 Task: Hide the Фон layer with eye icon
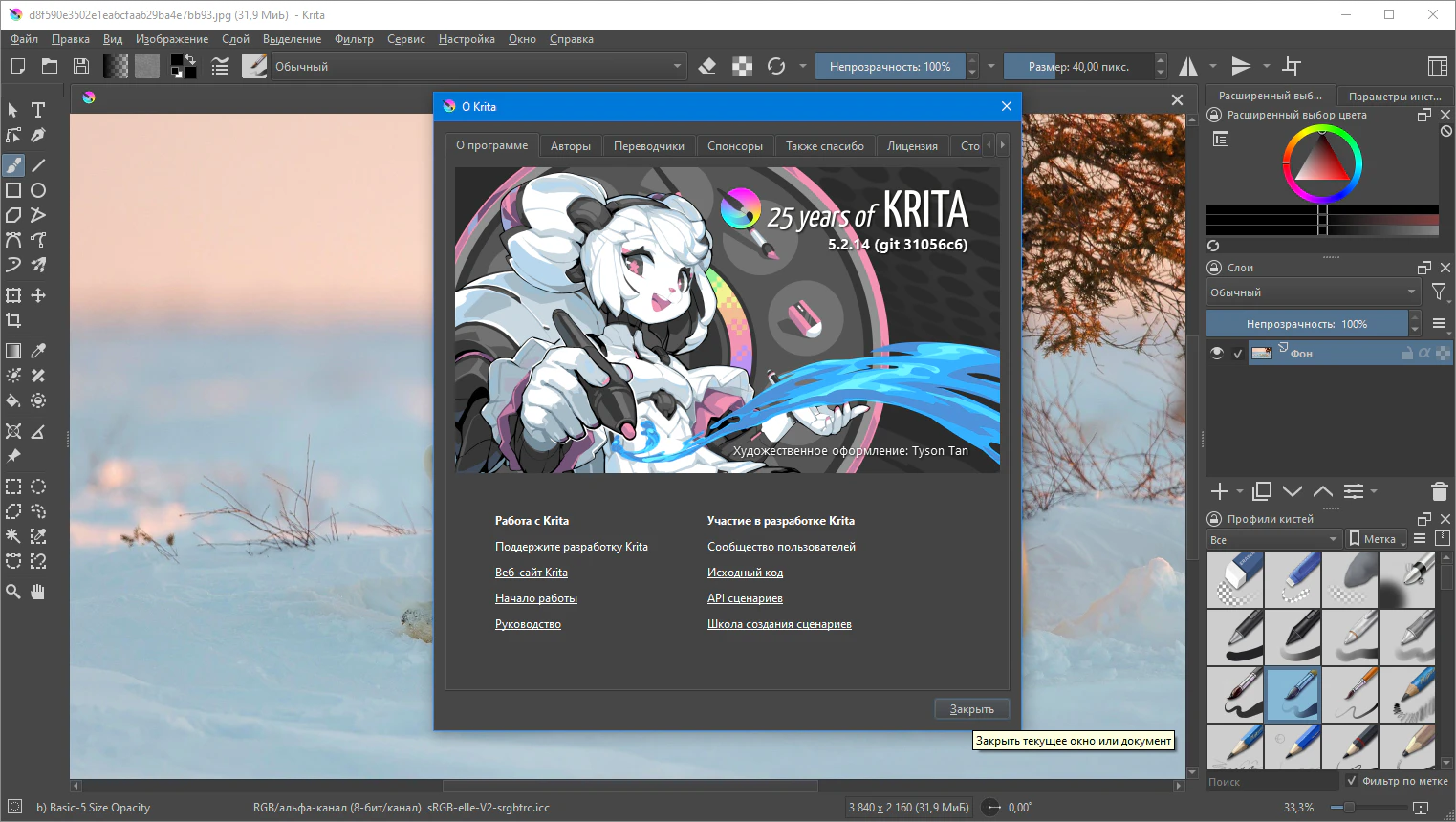coord(1217,353)
